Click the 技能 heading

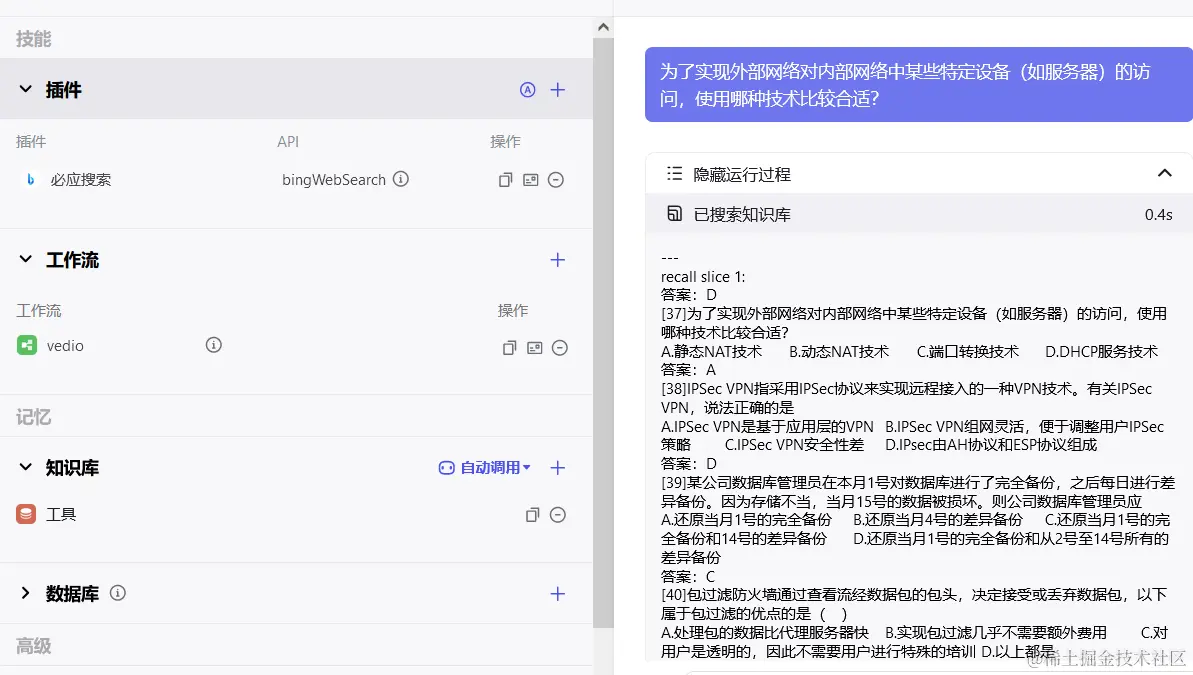pos(33,39)
